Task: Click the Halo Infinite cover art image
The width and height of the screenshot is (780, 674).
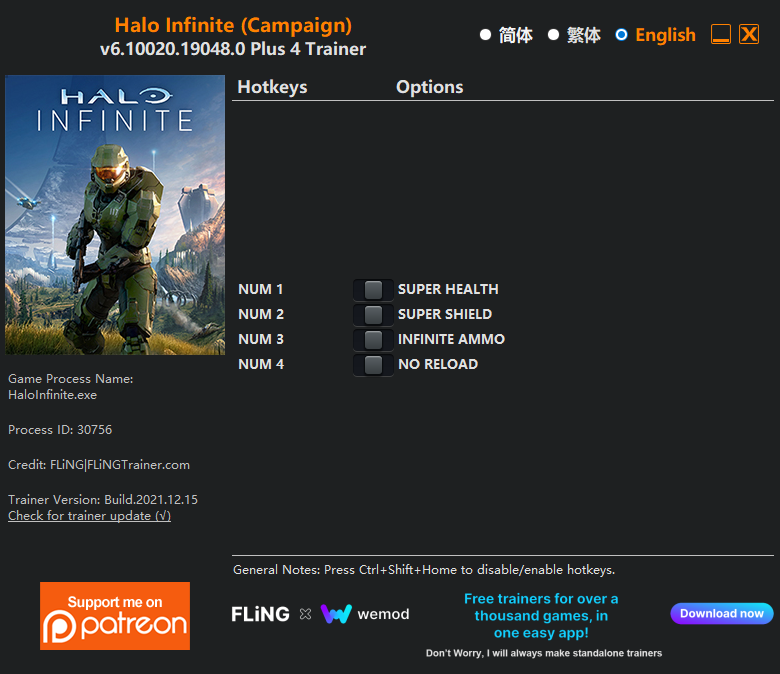Action: (x=115, y=215)
